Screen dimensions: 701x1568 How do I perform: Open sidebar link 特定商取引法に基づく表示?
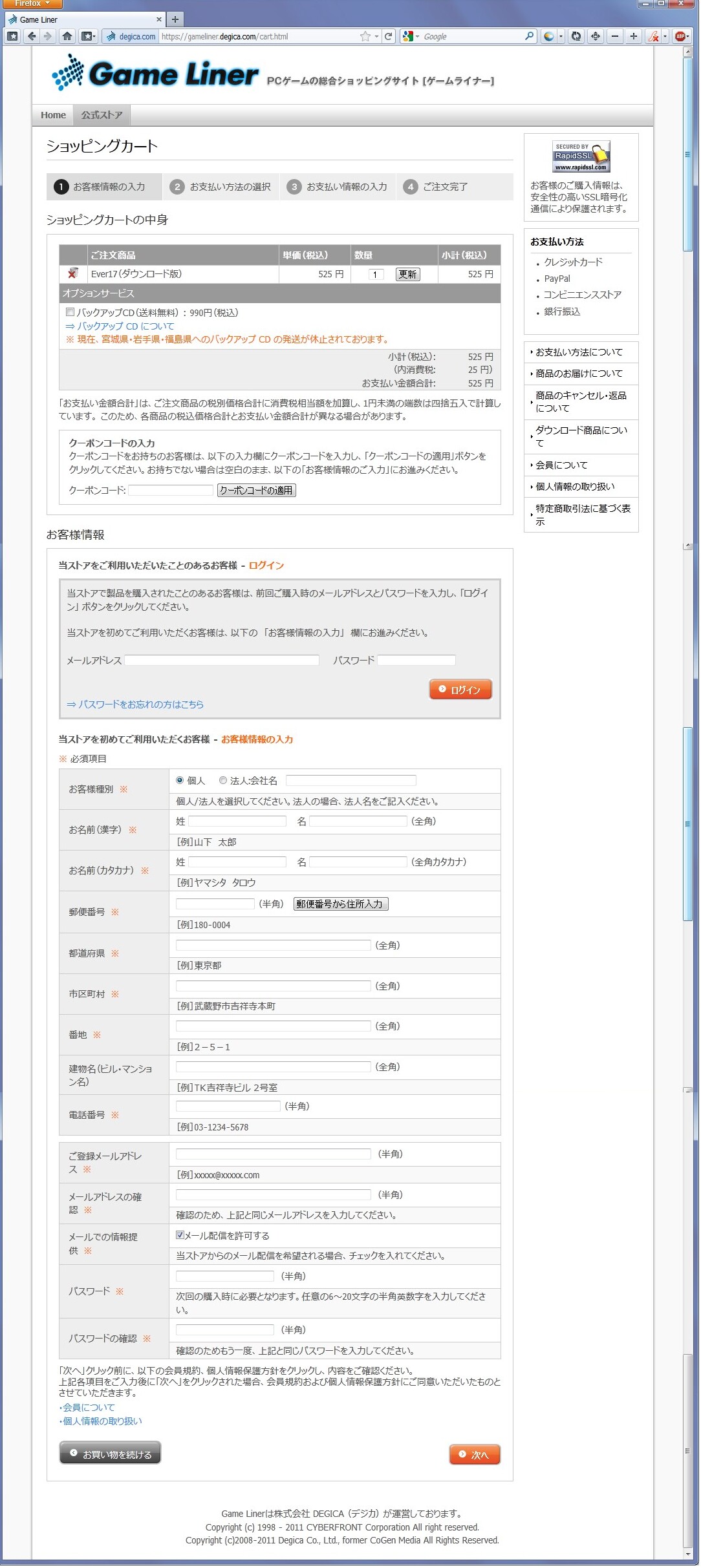[583, 514]
